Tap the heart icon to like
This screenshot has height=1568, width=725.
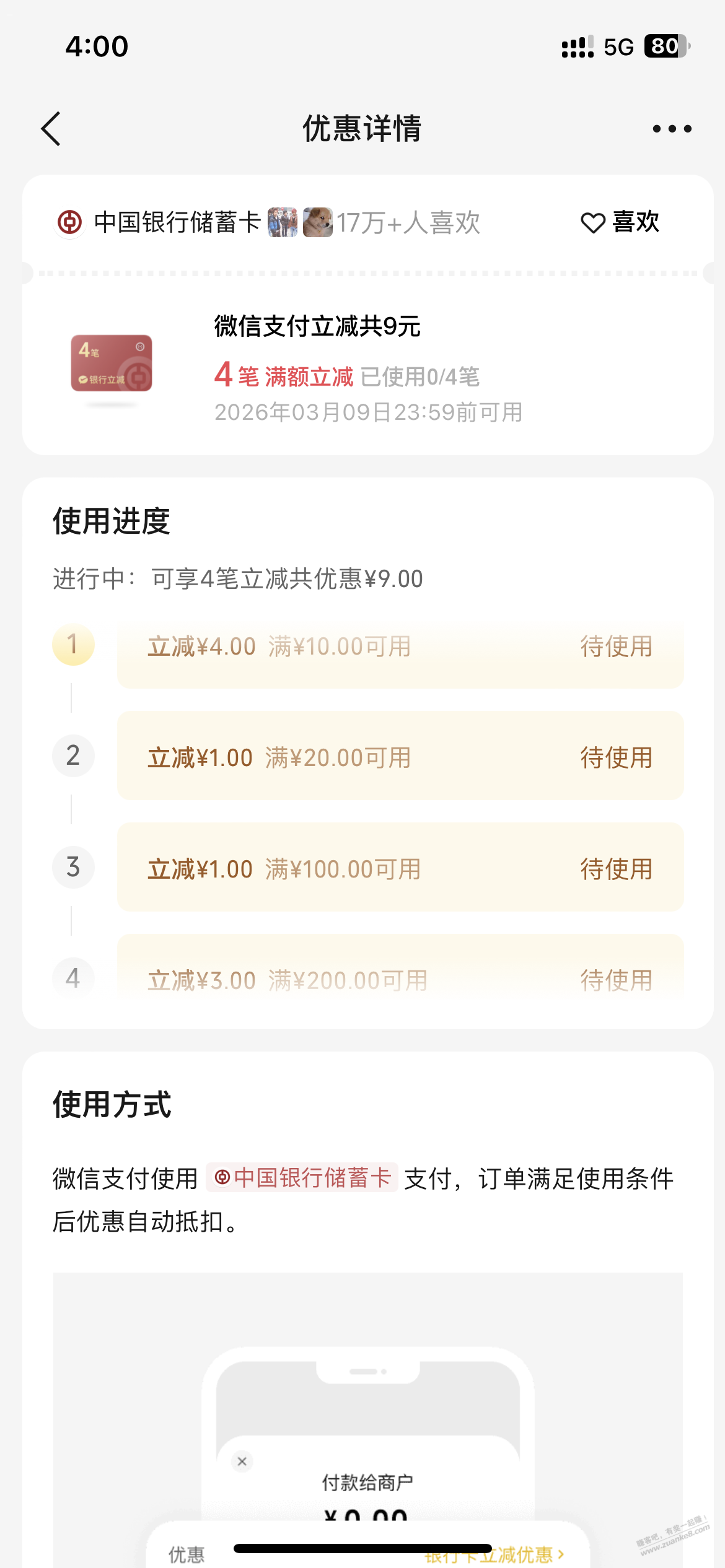coord(592,223)
